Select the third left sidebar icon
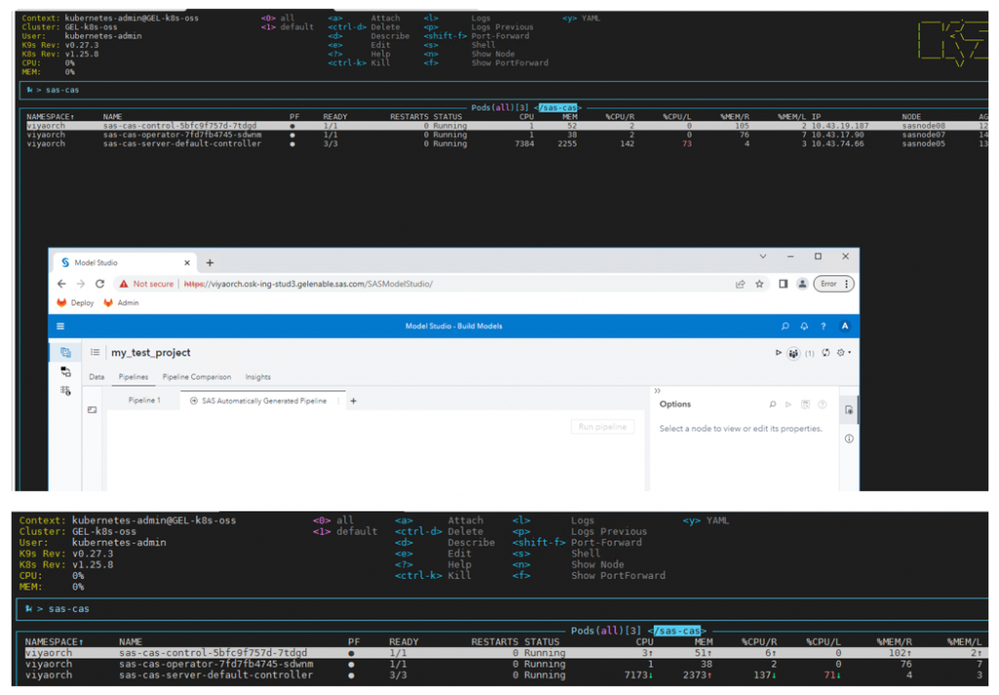Screen dimensions: 999x695 pyautogui.click(x=66, y=390)
